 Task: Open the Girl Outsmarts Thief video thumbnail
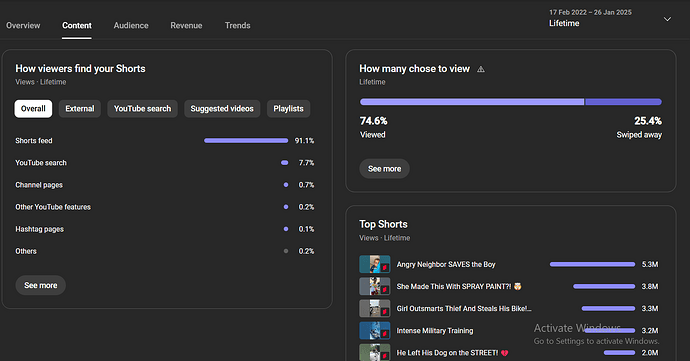374,308
